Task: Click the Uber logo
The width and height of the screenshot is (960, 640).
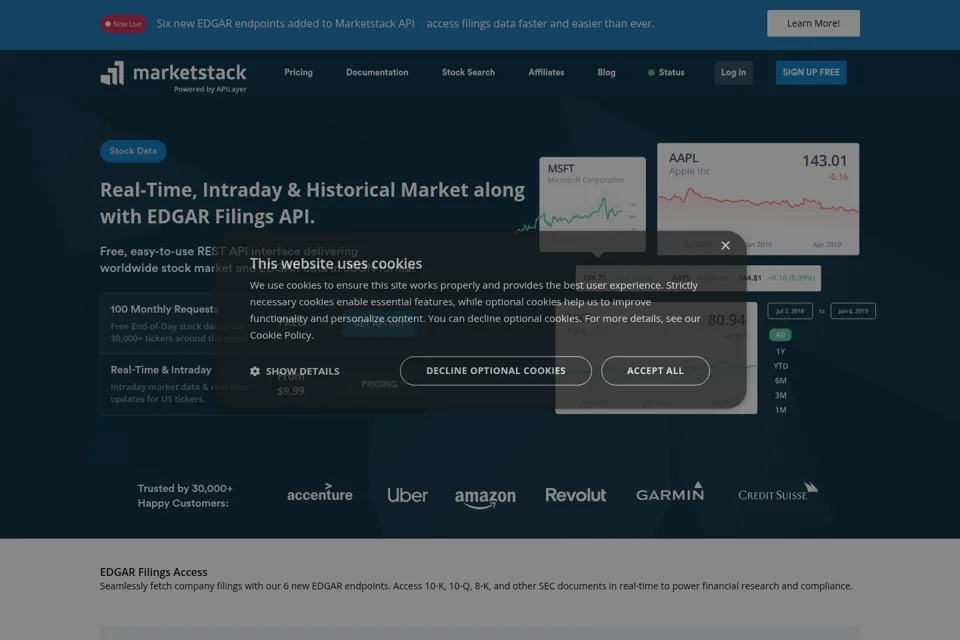Action: pos(407,495)
